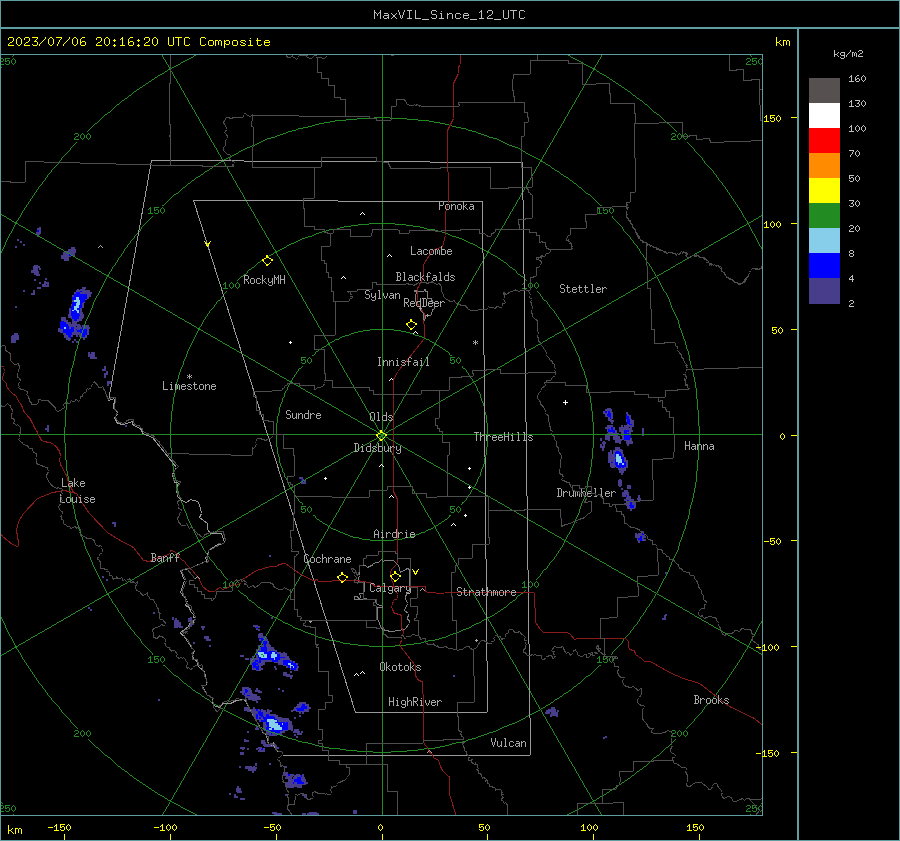Click the light-blue storm cell west of Okotoks

[x=271, y=654]
